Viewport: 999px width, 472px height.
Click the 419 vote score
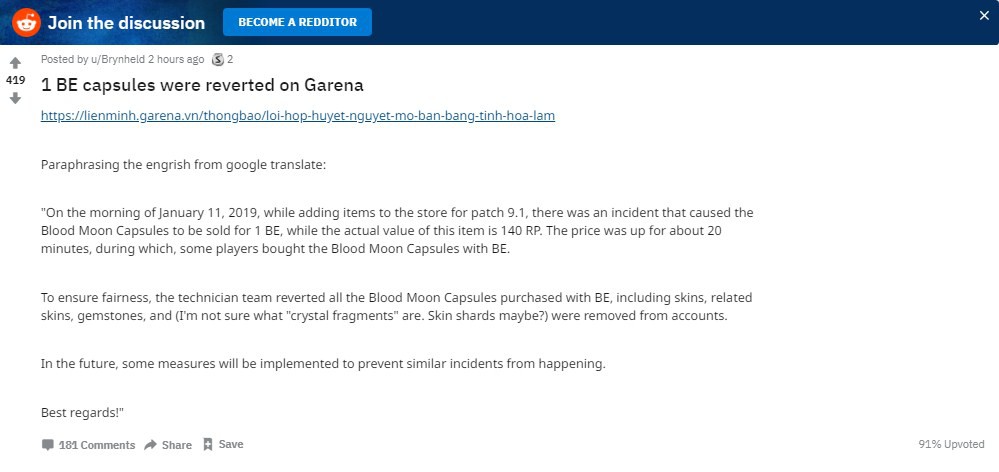point(15,80)
